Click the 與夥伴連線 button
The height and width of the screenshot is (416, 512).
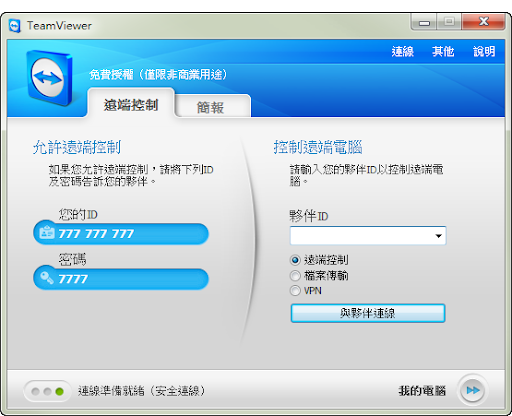click(368, 313)
